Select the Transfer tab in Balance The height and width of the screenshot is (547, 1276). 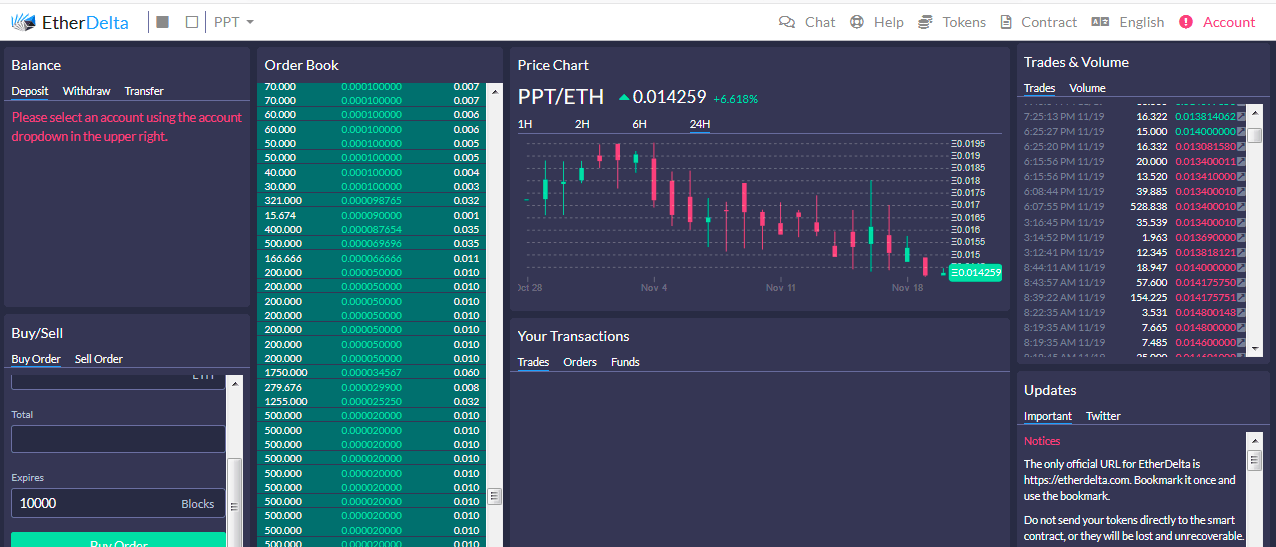(144, 91)
